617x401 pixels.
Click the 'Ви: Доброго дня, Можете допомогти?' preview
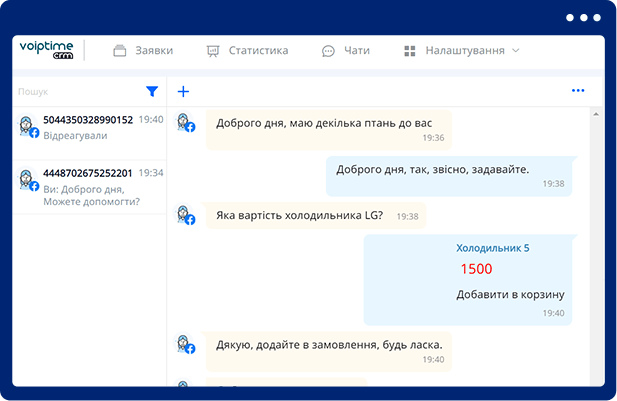point(91,196)
